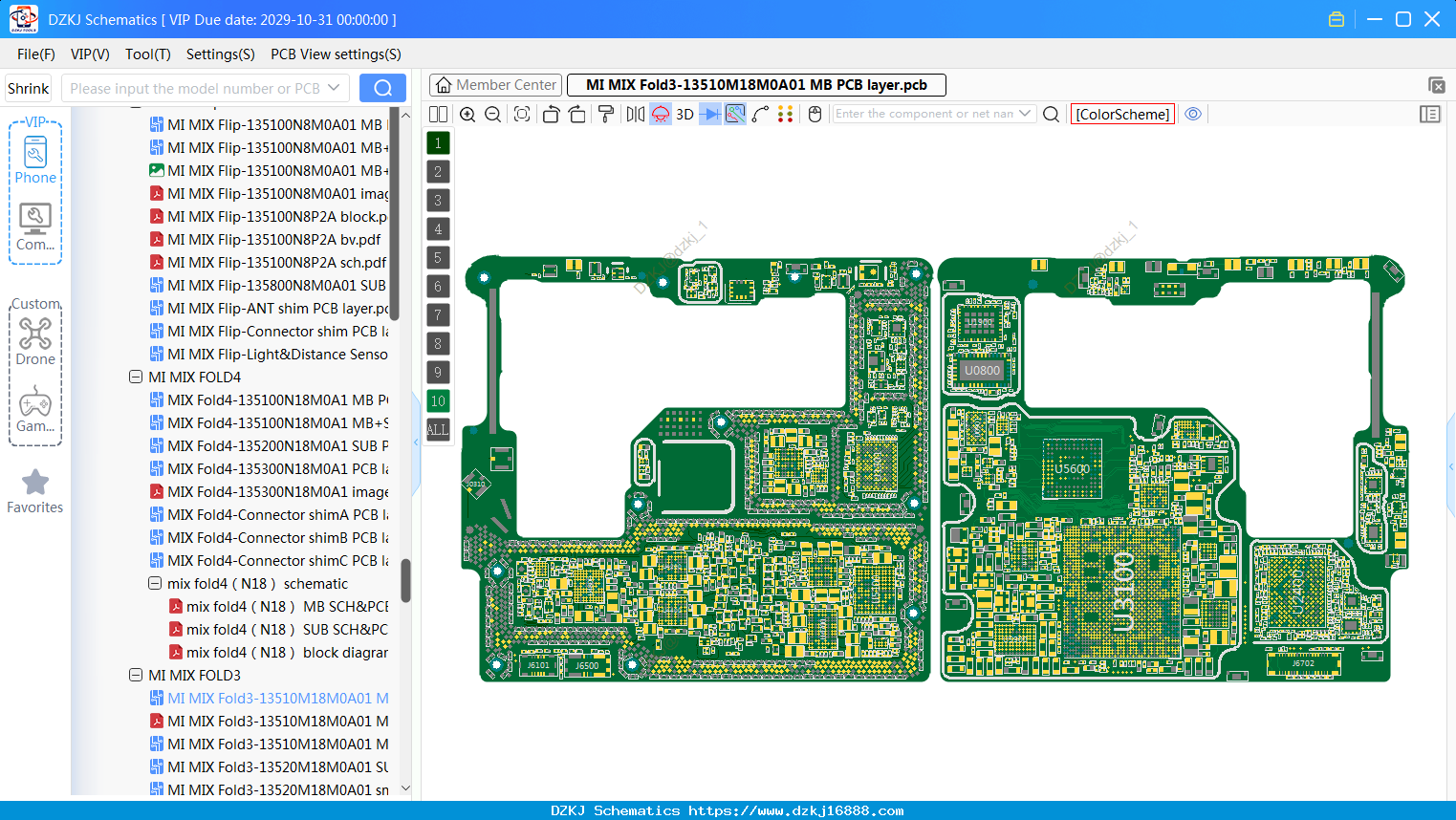Click the yellow briefcase icon in title bar

1336,19
